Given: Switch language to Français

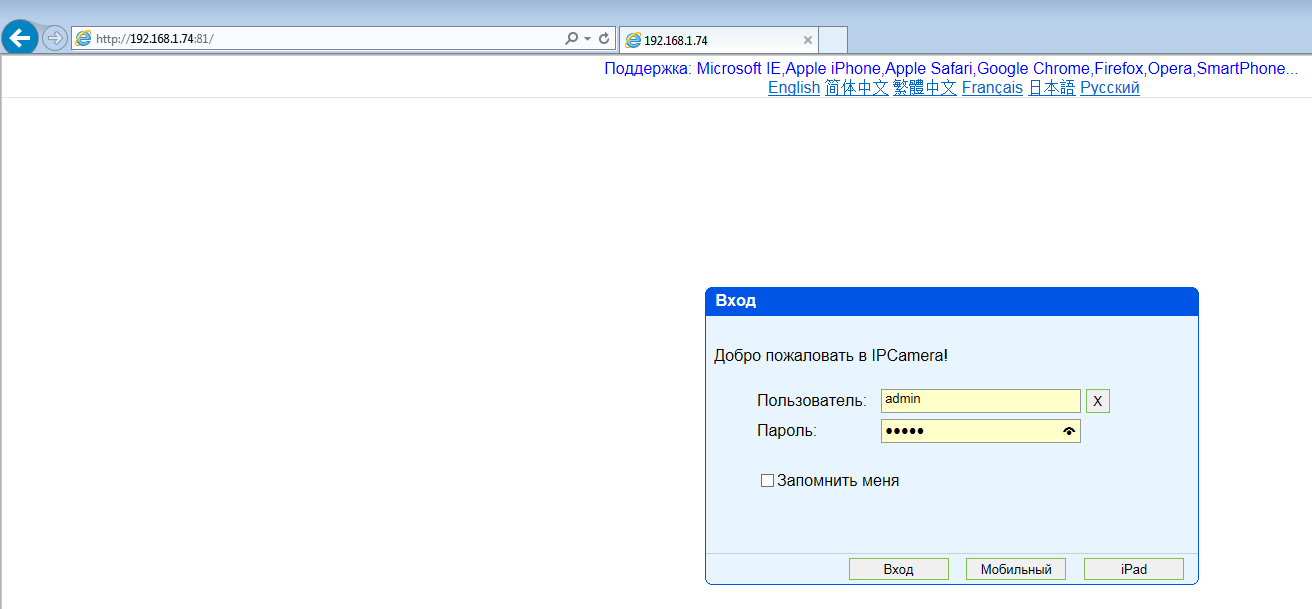Looking at the screenshot, I should [x=991, y=88].
